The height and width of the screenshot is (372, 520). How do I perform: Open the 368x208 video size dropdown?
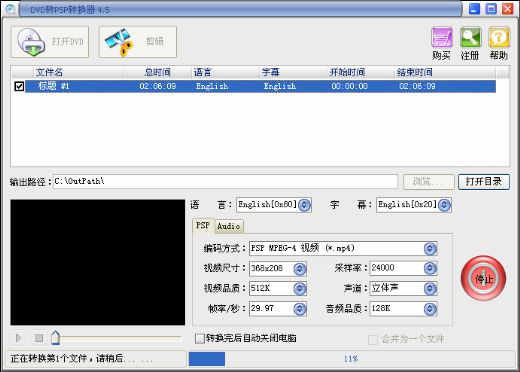(299, 269)
